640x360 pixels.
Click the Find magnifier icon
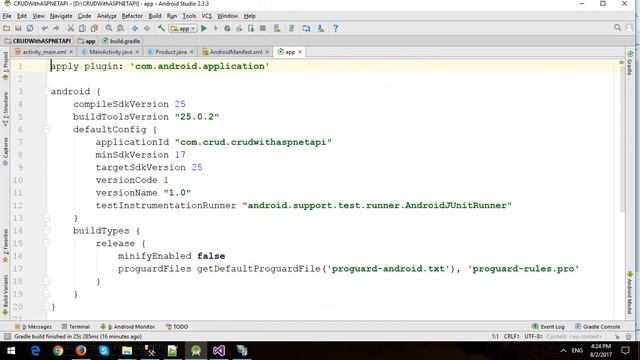pyautogui.click(x=109, y=28)
